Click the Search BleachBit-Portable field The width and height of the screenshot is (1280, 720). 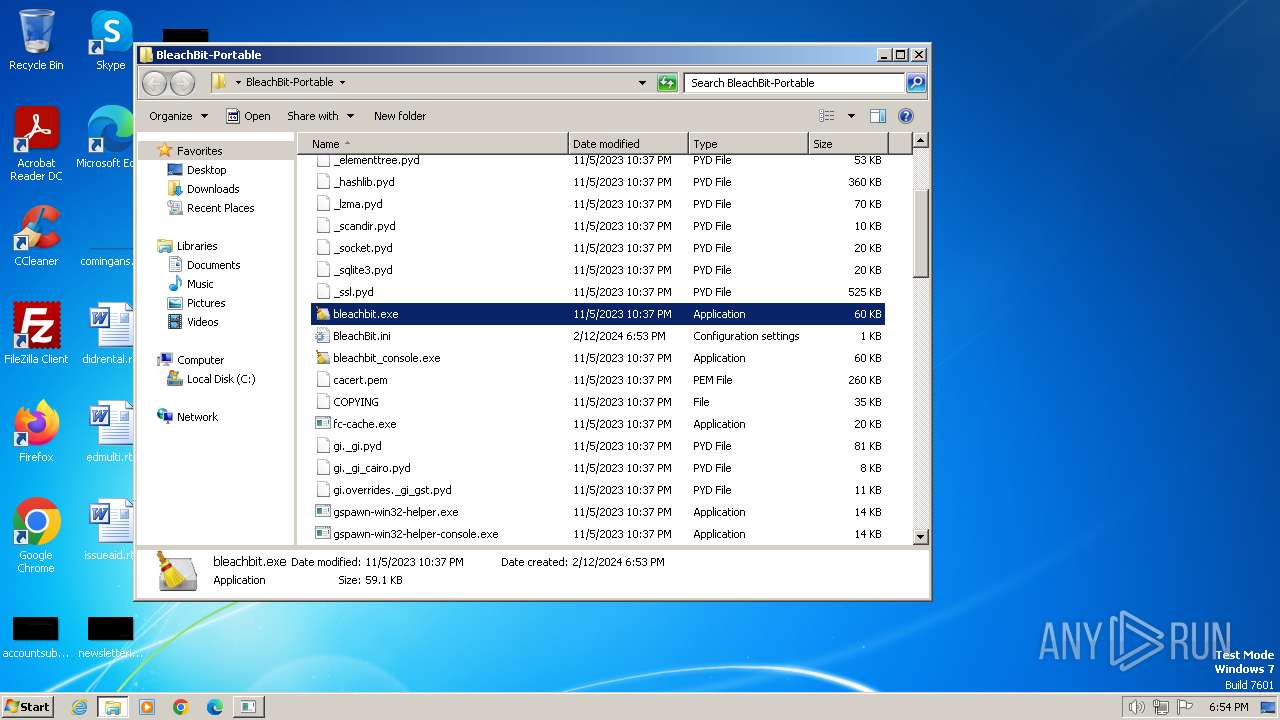[x=795, y=83]
